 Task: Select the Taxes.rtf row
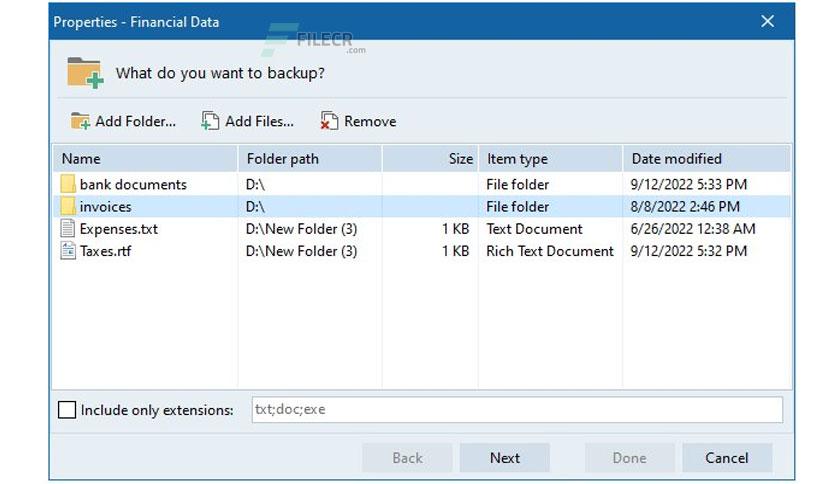coord(421,251)
